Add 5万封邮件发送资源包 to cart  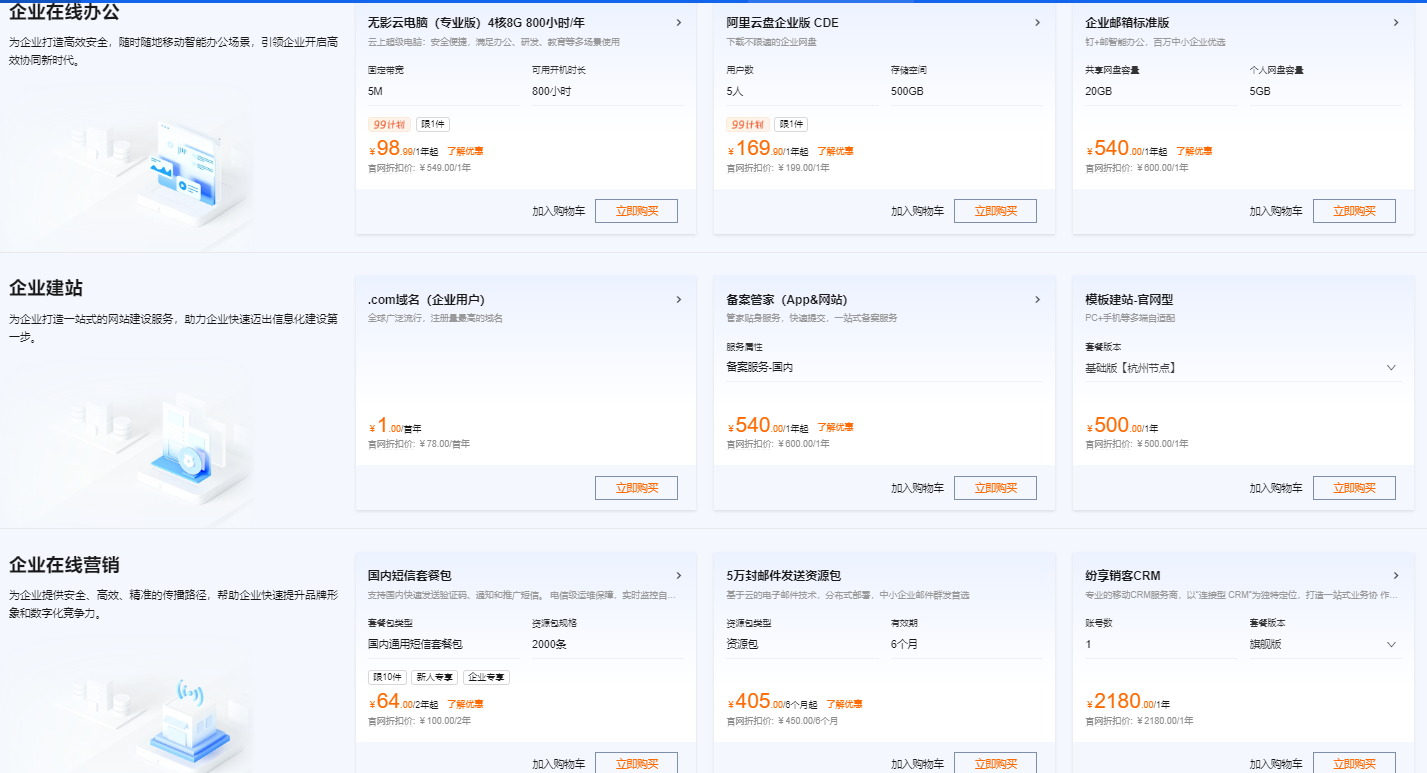(x=917, y=764)
